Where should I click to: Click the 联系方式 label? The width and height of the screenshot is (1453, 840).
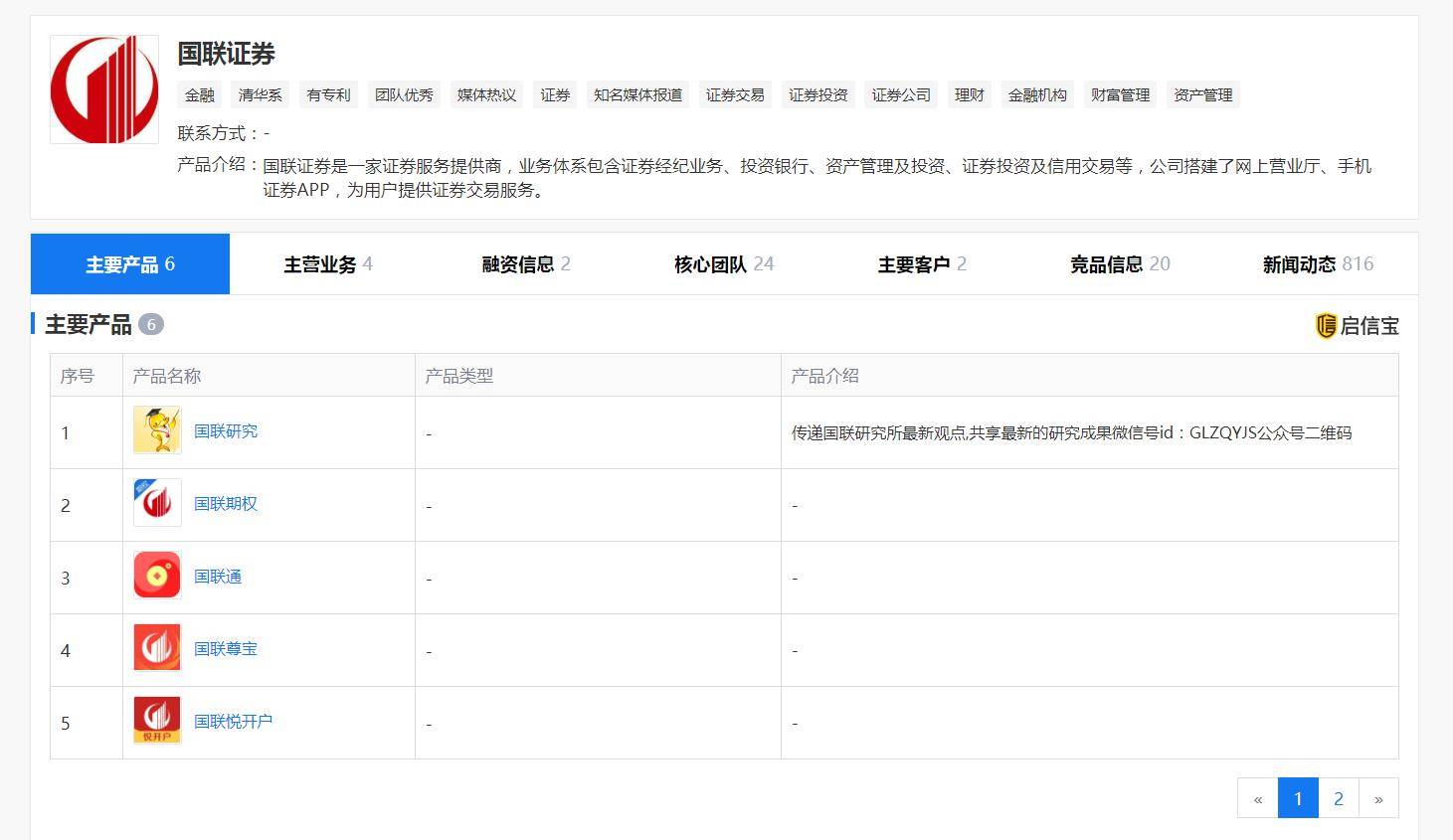(x=218, y=133)
